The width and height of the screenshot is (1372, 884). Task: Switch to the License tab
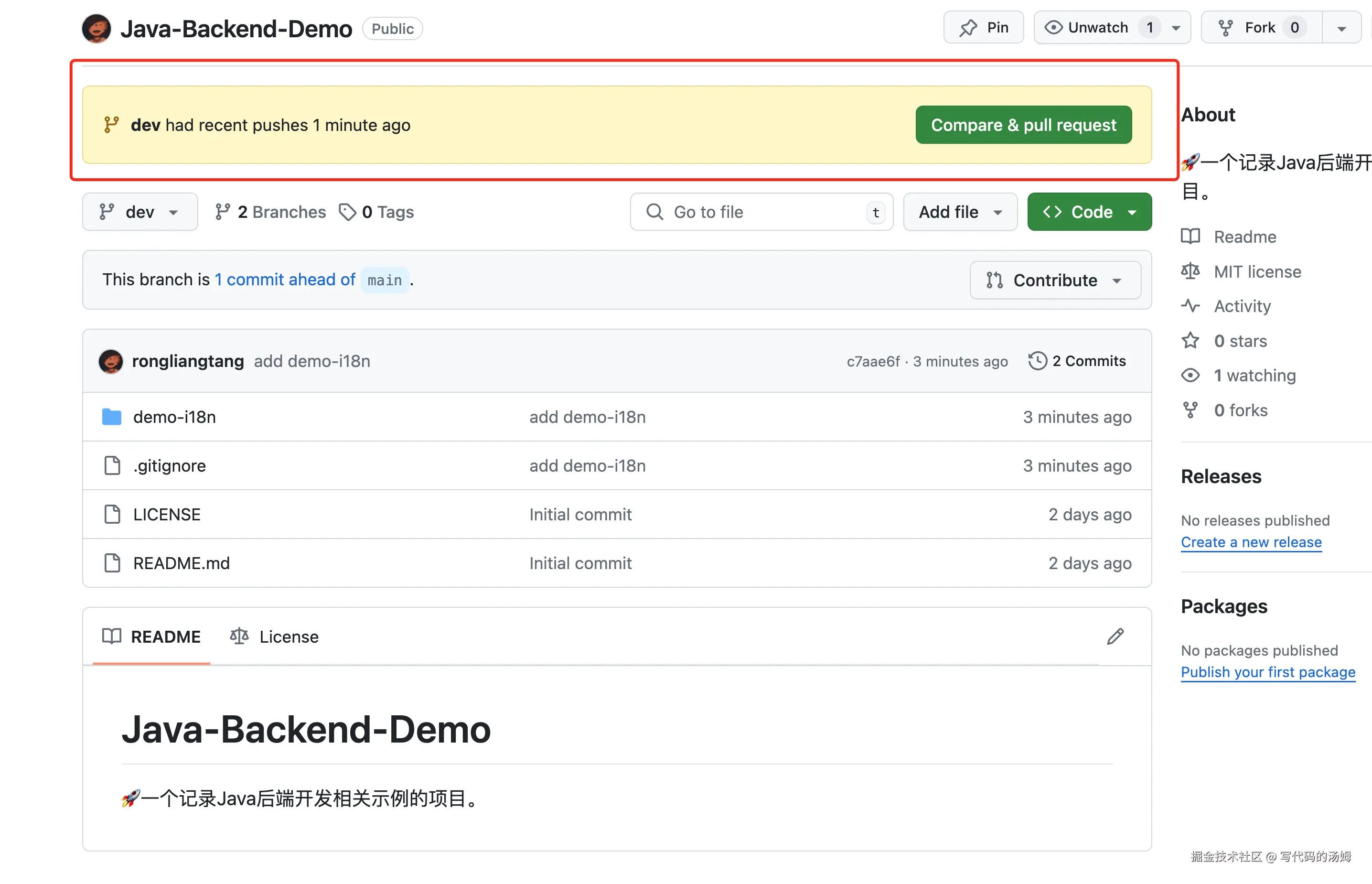click(274, 636)
